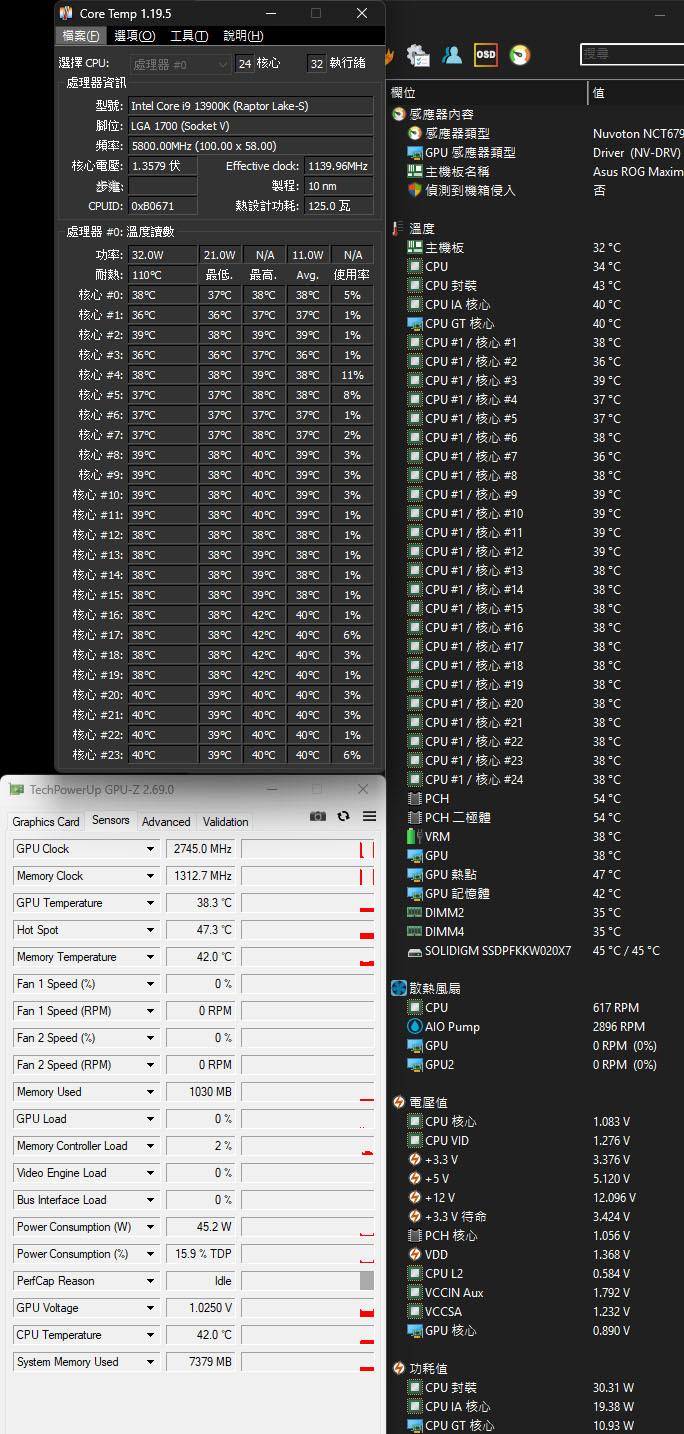Click the green VRM battery icon

[415, 836]
